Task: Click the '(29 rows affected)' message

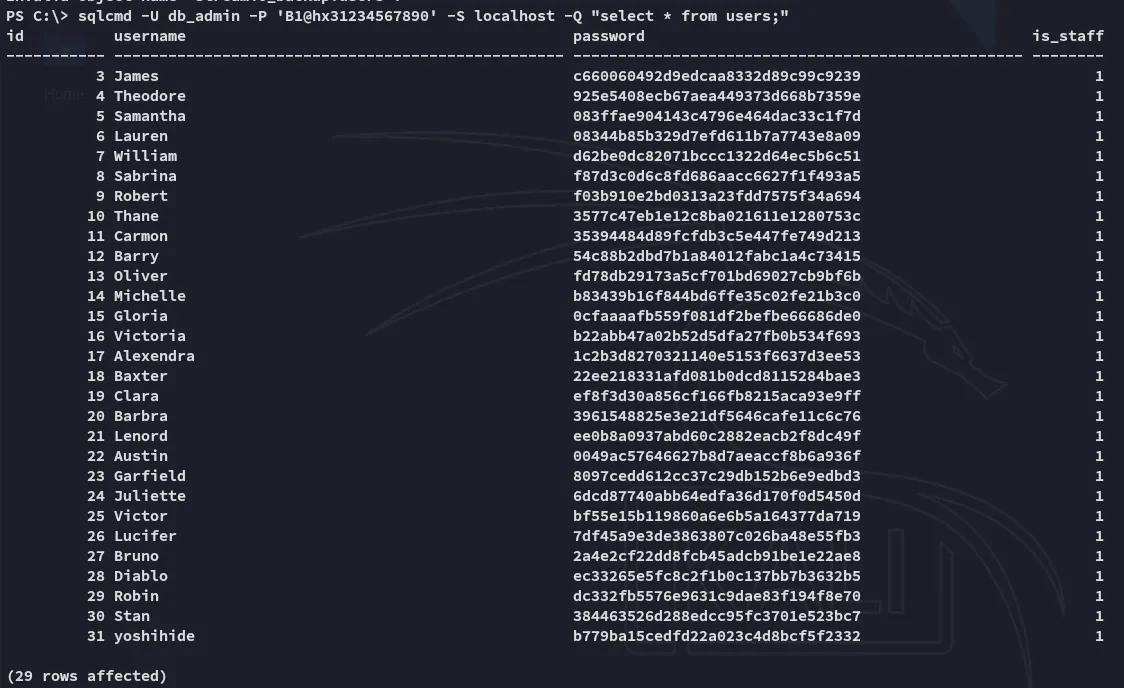Action: click(x=86, y=676)
